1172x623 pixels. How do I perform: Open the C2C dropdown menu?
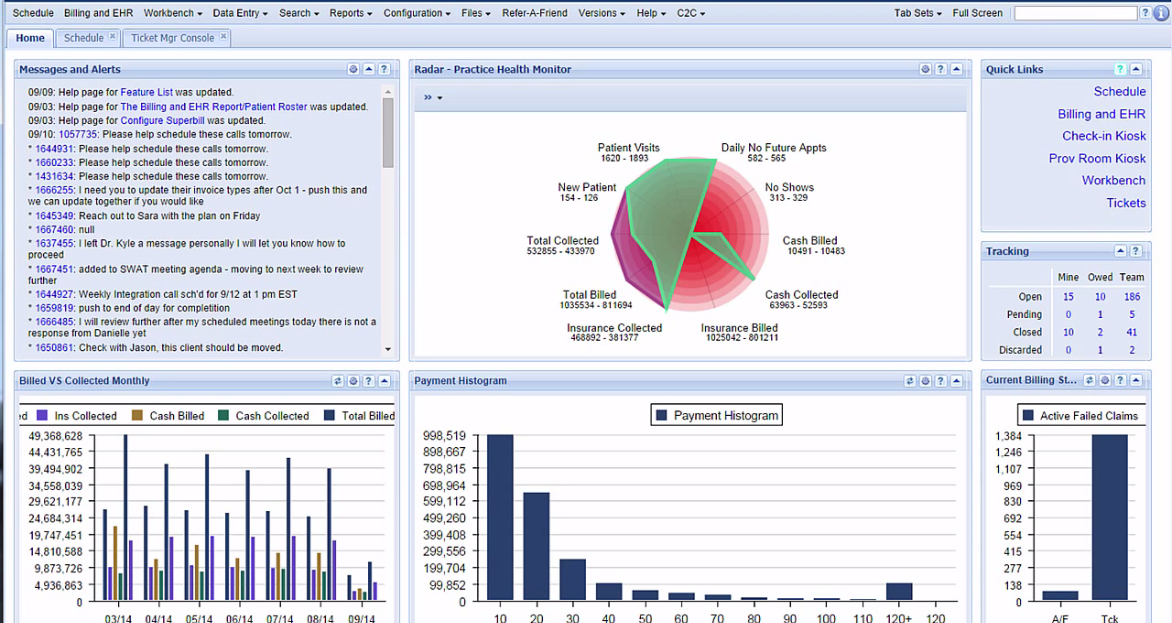pos(691,13)
